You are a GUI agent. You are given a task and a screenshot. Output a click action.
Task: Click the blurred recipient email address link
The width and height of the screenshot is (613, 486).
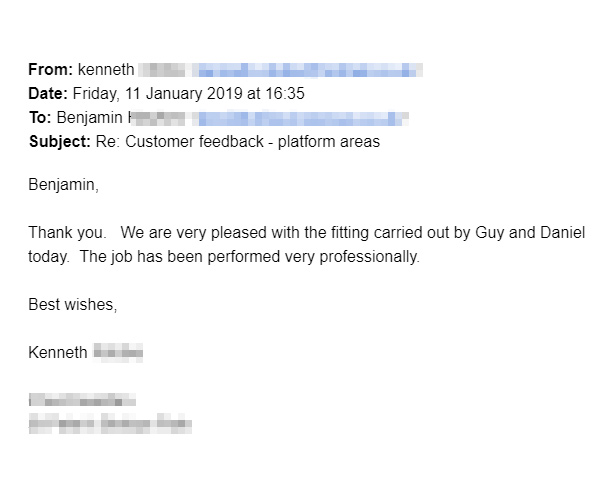(300, 118)
